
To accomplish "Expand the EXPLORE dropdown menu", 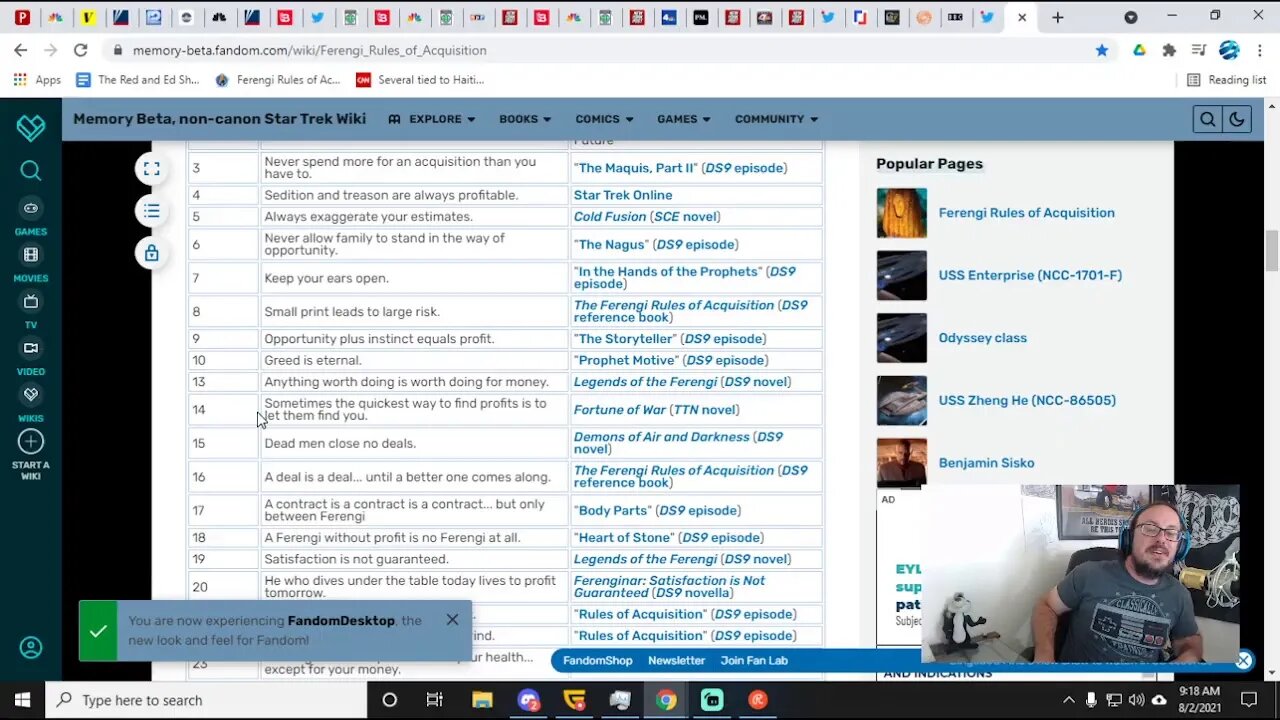I will pyautogui.click(x=432, y=119).
